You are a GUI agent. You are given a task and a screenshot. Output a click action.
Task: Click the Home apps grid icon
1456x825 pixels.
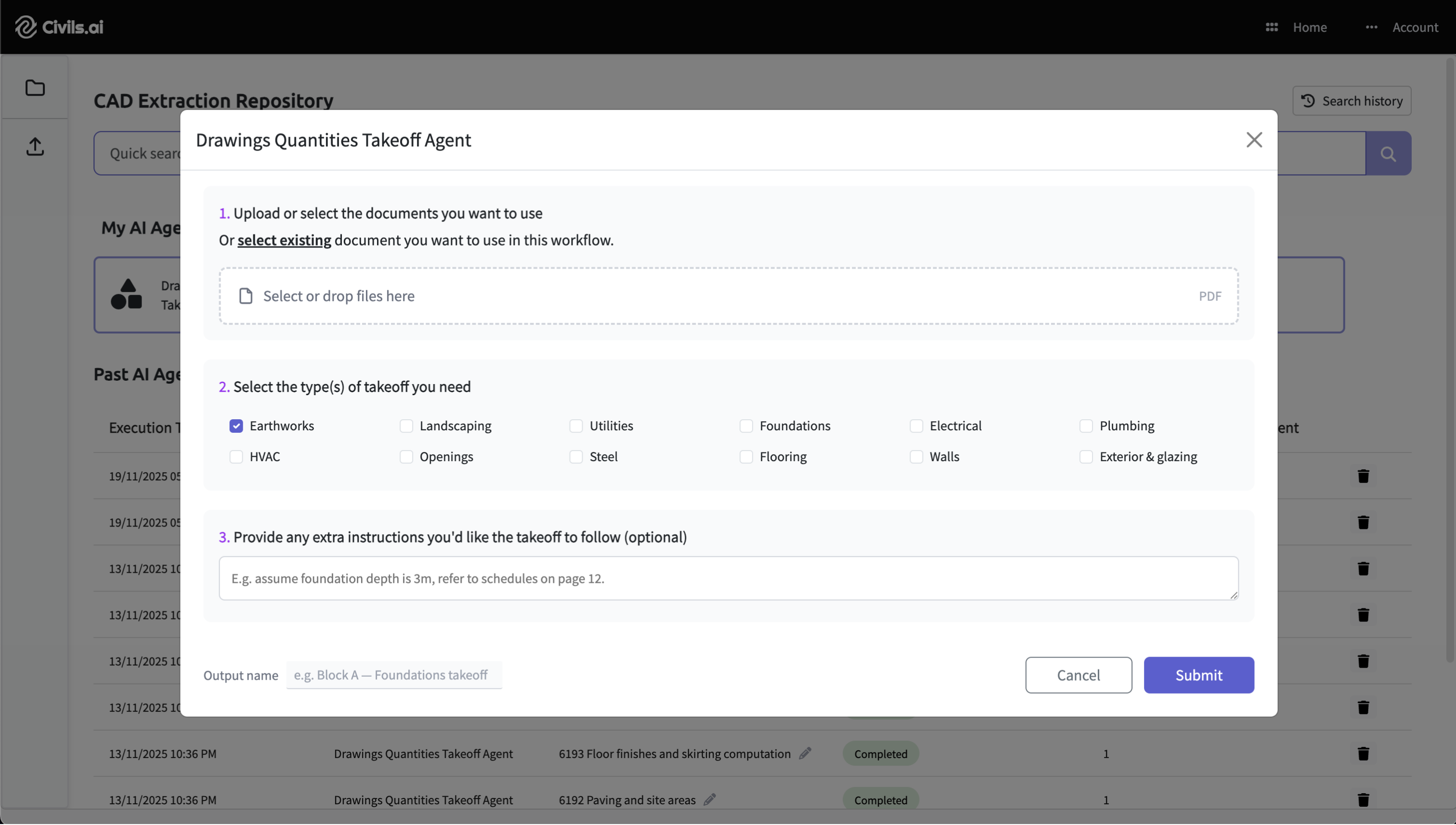point(1271,27)
